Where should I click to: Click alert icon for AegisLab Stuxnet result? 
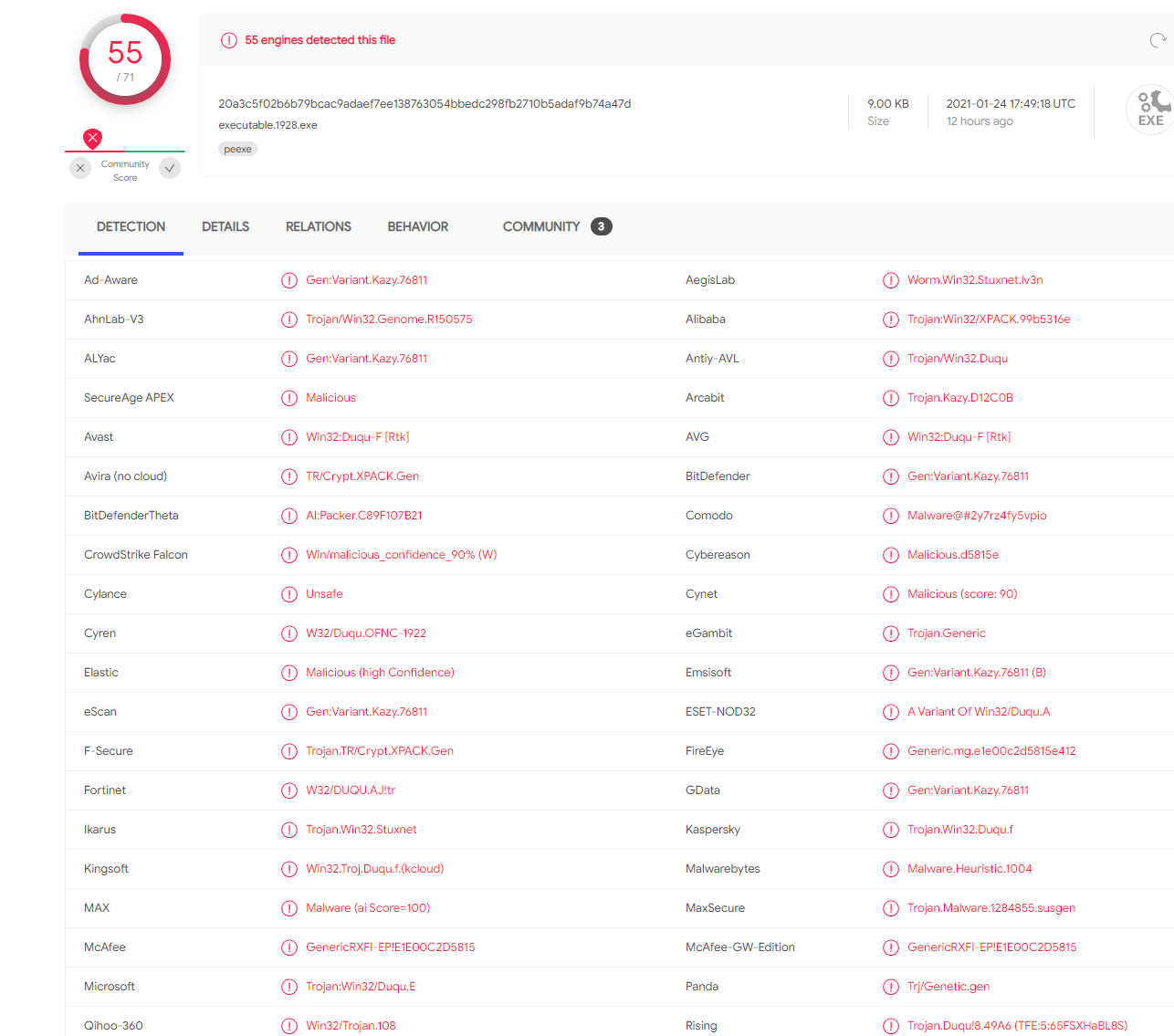[x=891, y=280]
